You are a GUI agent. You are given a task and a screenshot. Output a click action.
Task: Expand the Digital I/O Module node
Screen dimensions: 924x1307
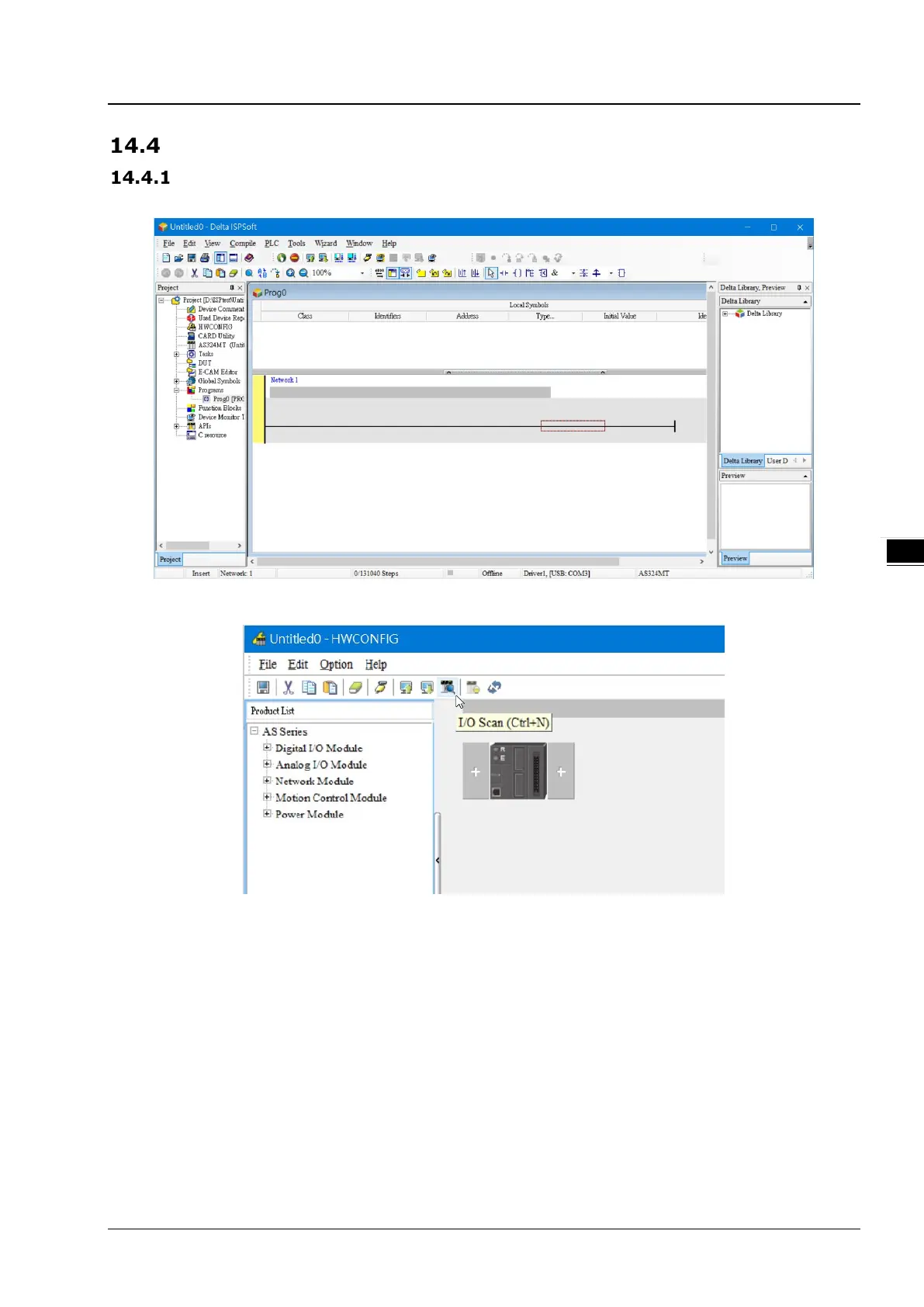pyautogui.click(x=267, y=747)
